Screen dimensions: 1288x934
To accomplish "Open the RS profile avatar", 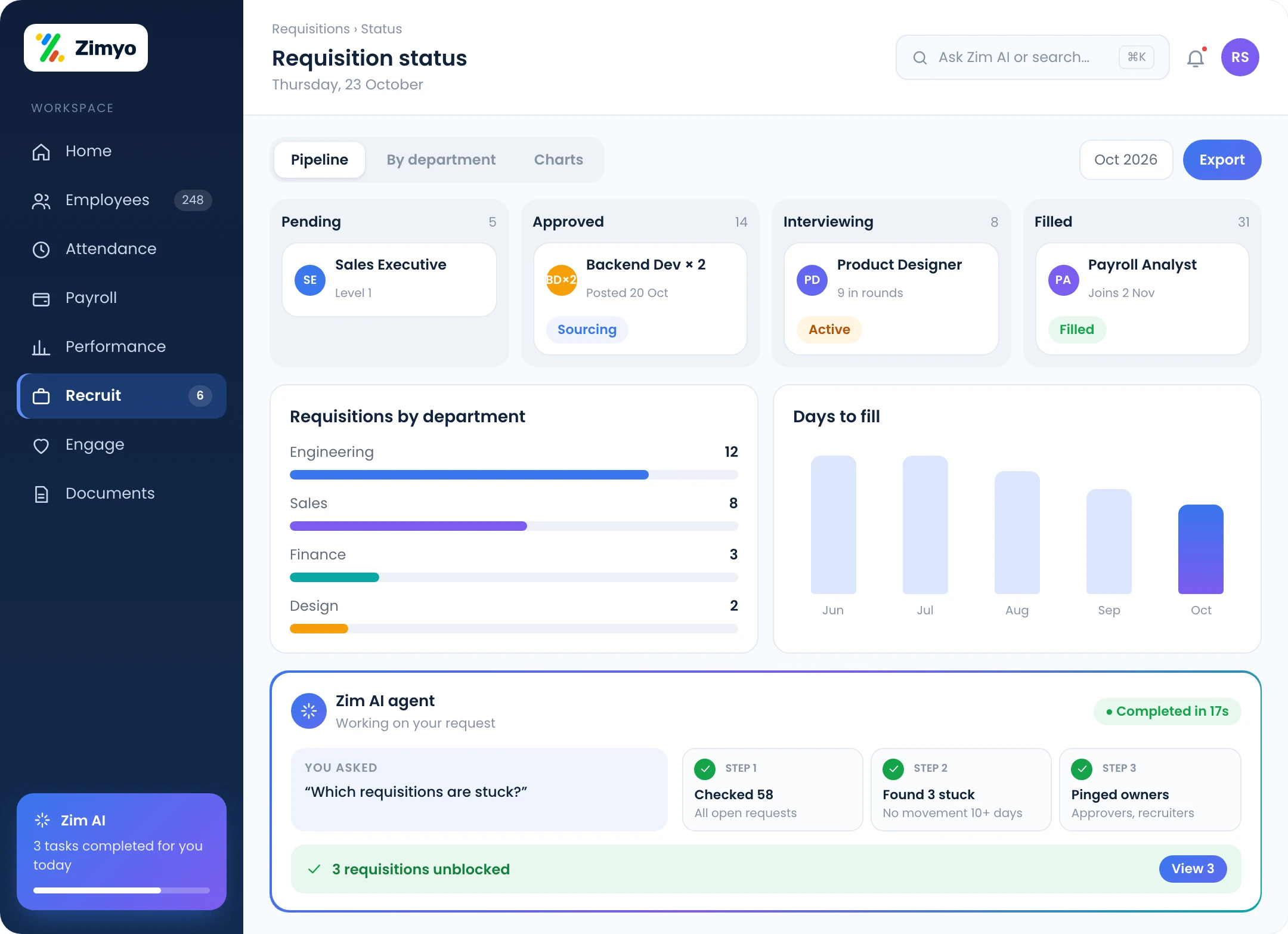I will pos(1240,57).
